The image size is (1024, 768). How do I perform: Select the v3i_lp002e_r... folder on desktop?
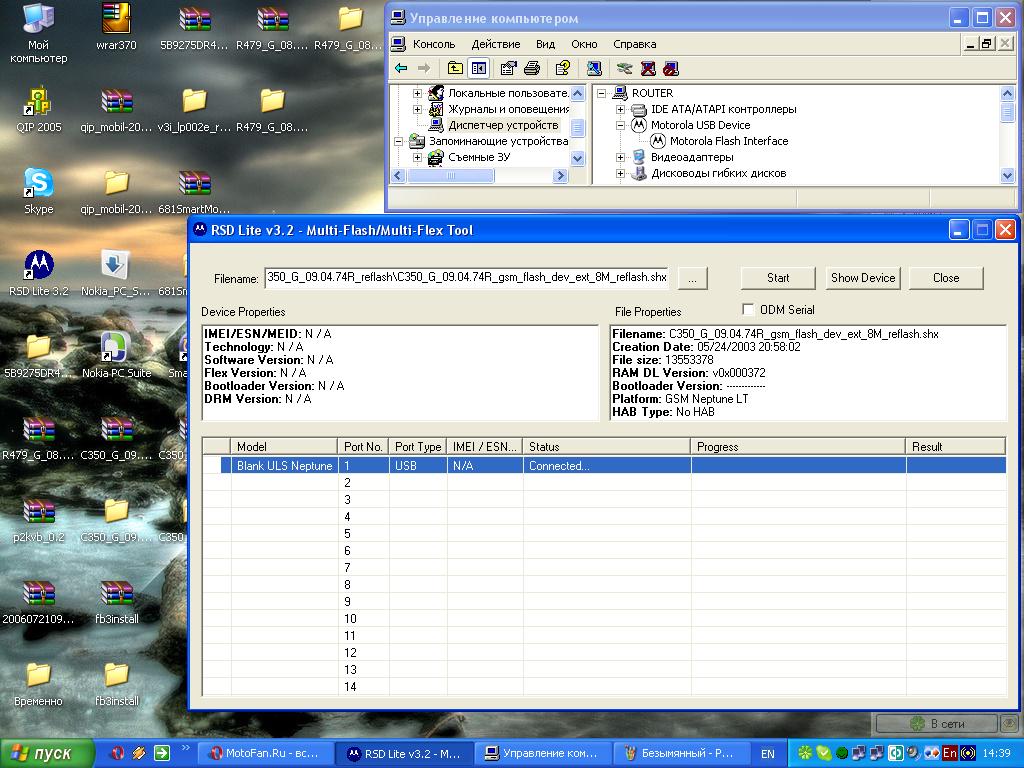click(194, 110)
